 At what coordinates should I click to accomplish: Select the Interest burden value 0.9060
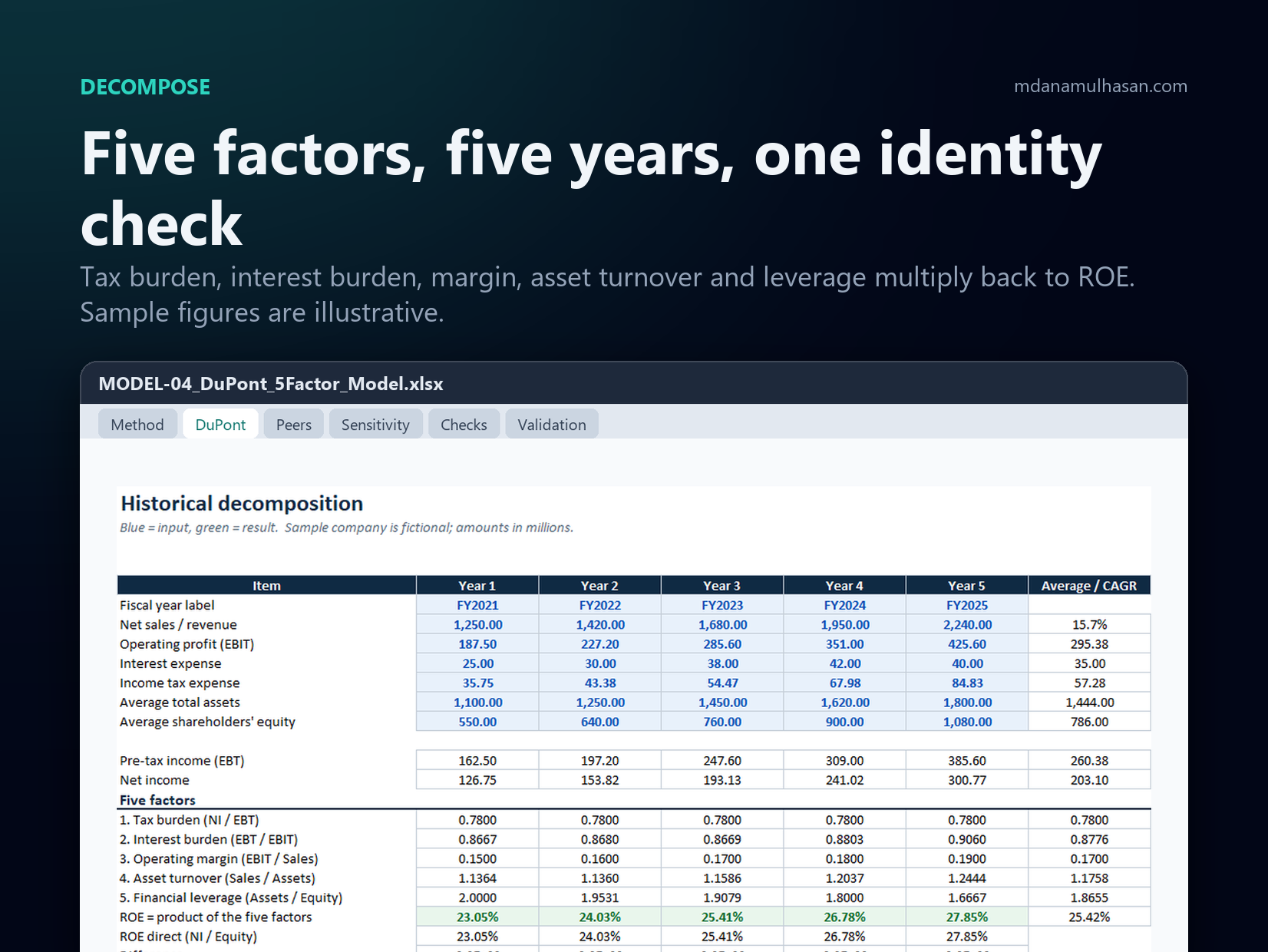[967, 839]
